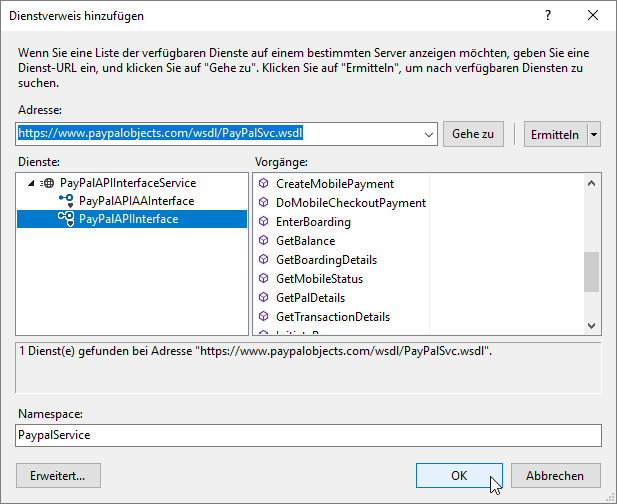
Task: Click the cube icon next to EnterBoarding
Action: [264, 222]
